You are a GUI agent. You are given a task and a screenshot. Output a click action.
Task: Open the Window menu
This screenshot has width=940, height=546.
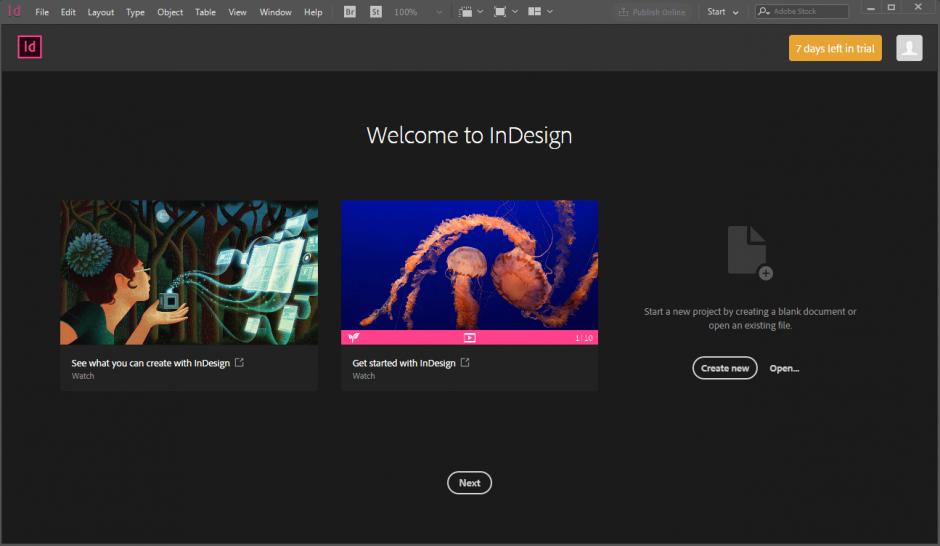(275, 12)
